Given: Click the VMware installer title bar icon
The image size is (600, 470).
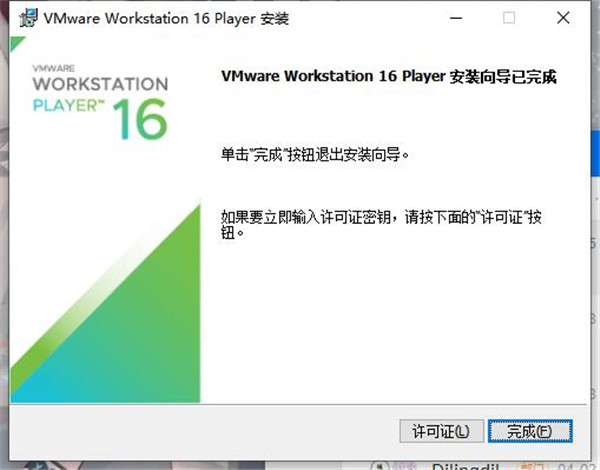Looking at the screenshot, I should tap(28, 18).
